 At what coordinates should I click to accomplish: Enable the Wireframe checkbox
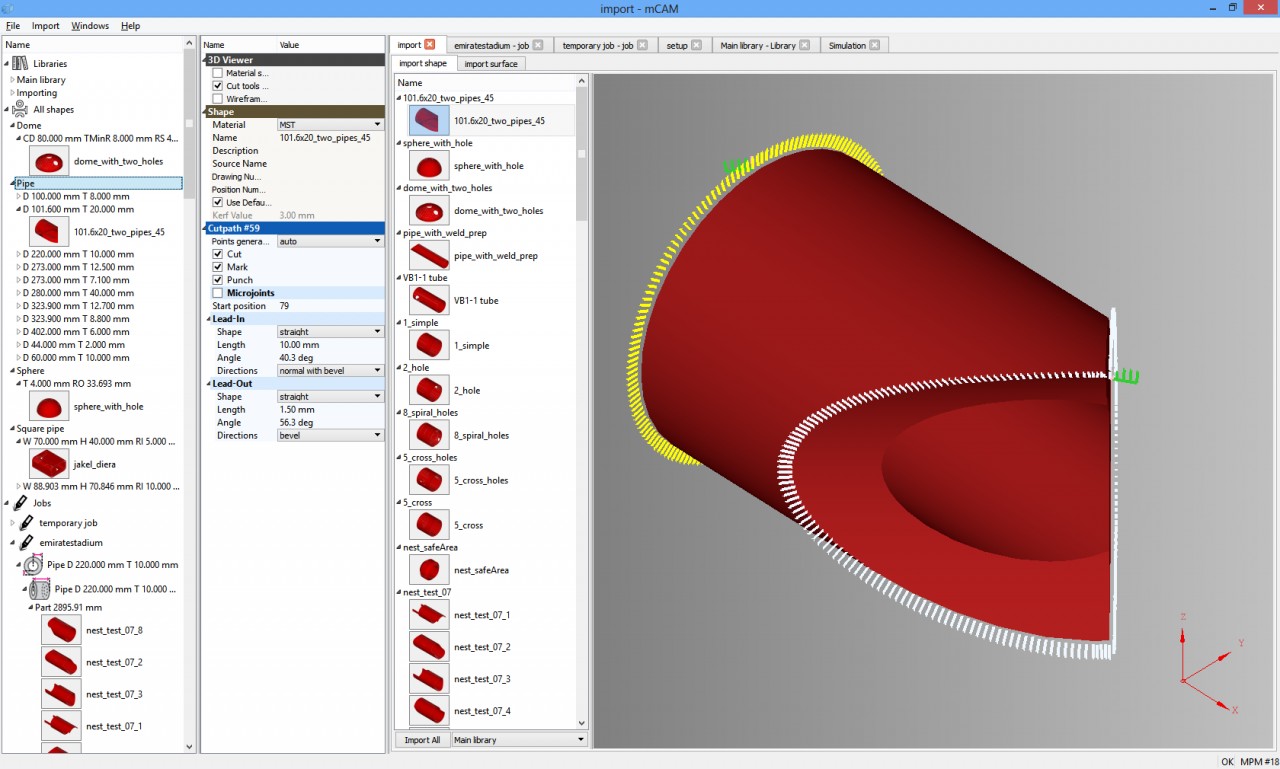218,99
